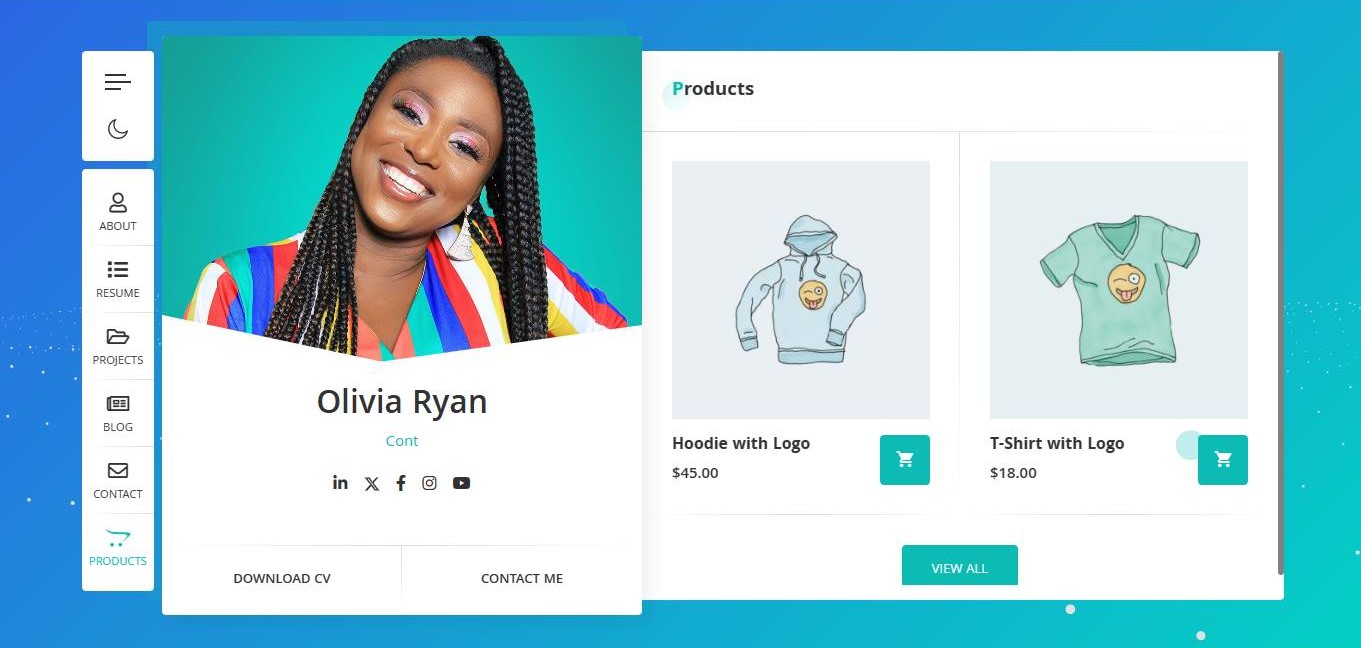Click the Contact Me button
This screenshot has width=1361, height=648.
522,578
